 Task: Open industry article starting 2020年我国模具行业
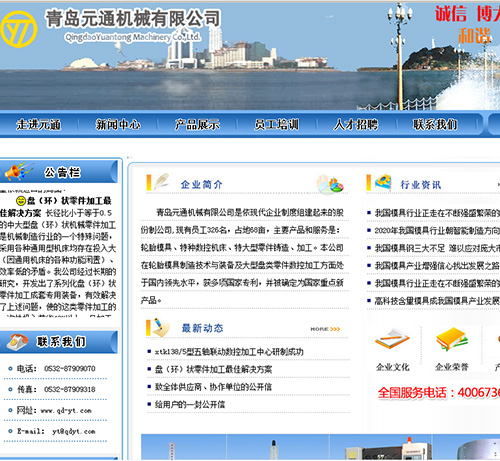(437, 230)
